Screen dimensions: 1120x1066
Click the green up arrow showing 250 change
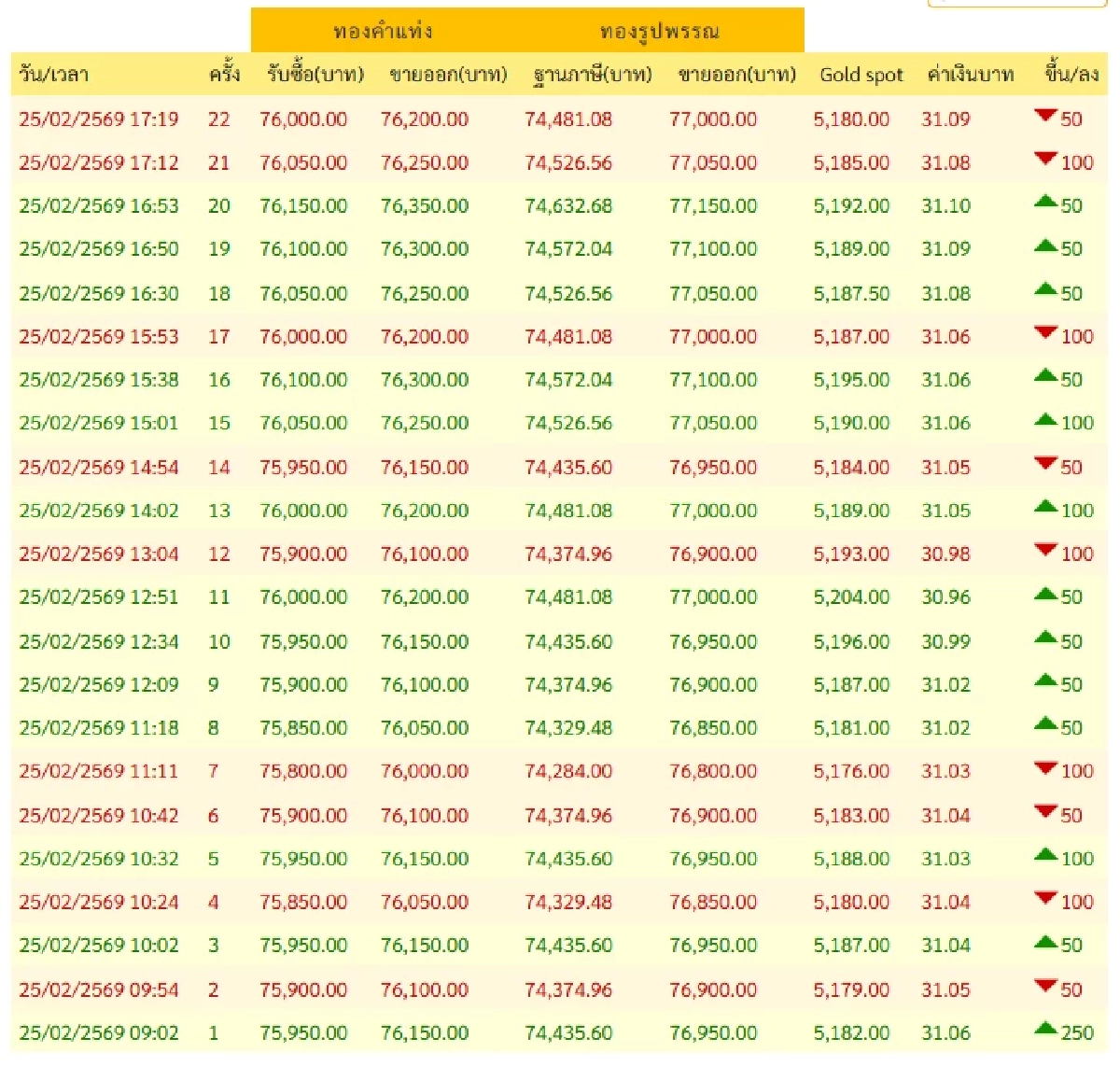tap(1045, 1030)
